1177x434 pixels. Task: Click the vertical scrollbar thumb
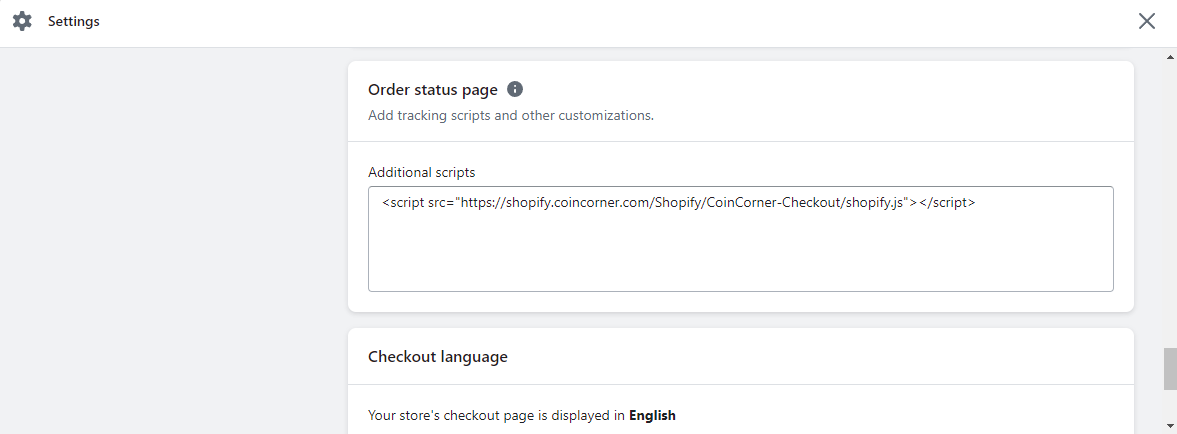[x=1169, y=369]
